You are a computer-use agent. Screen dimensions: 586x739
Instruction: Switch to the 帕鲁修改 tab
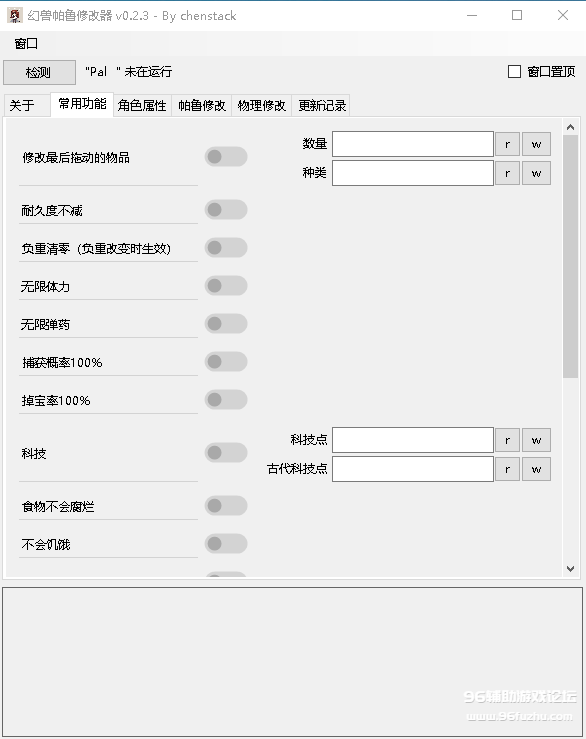(202, 106)
